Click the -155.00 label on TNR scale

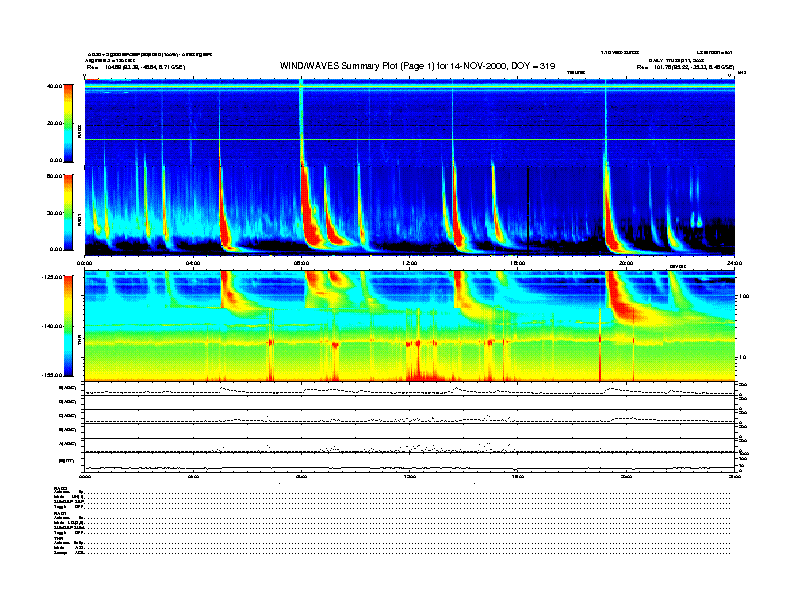[x=53, y=375]
